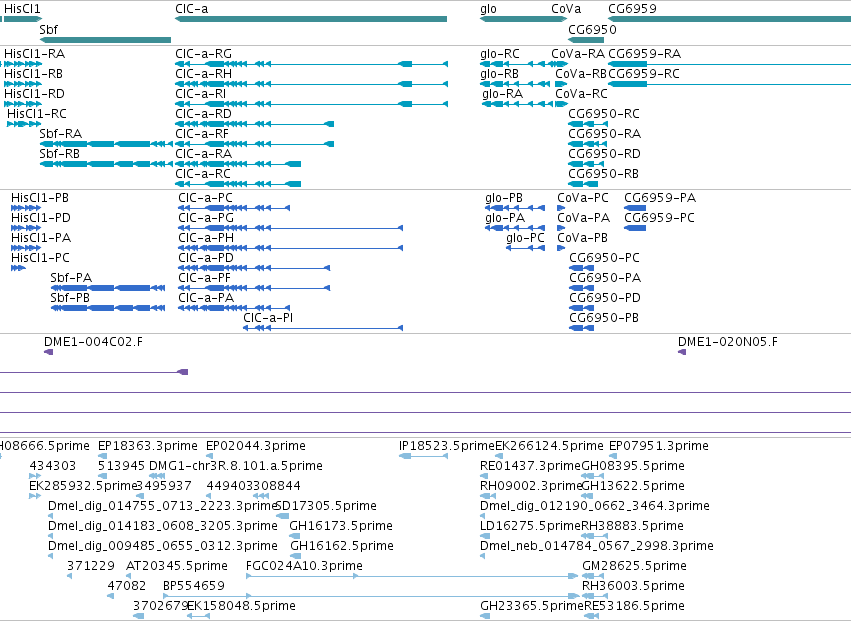This screenshot has width=851, height=621.
Task: Click DMG1-chr3R.8.101.a.5prime label
Action: point(236,466)
